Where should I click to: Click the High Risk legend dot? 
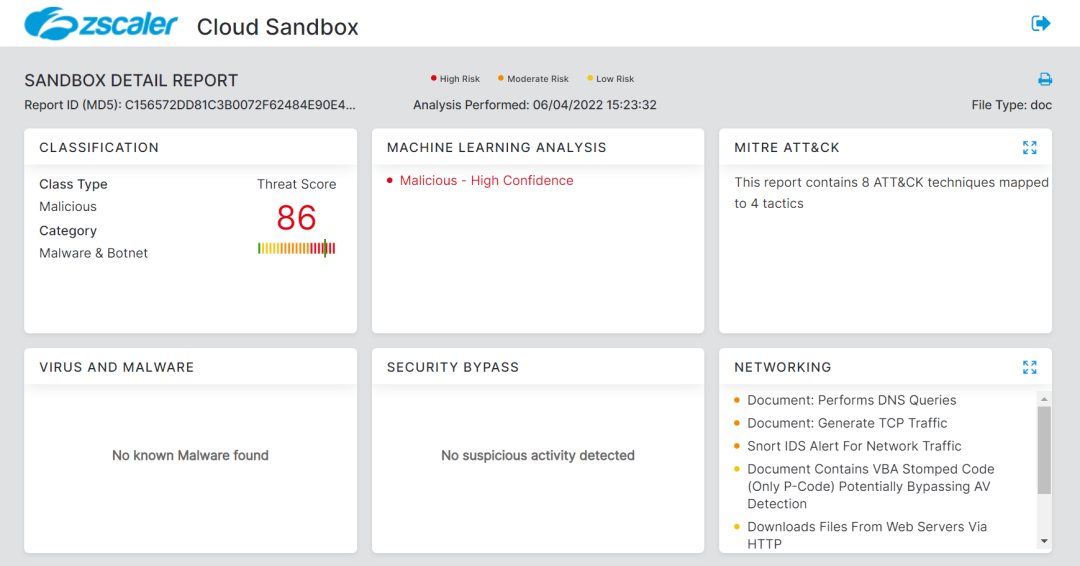433,78
